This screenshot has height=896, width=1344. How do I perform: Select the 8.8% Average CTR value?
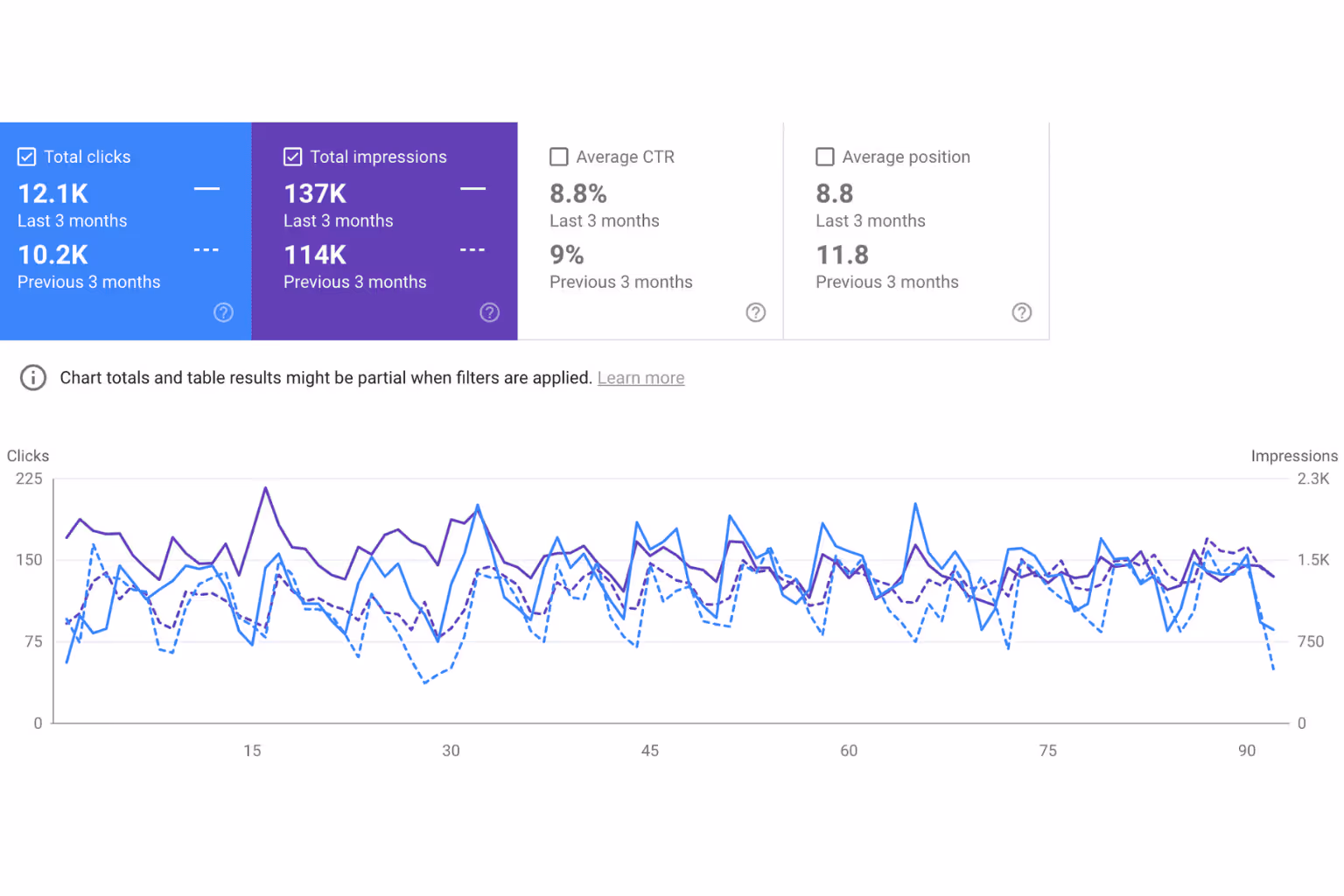click(x=577, y=193)
